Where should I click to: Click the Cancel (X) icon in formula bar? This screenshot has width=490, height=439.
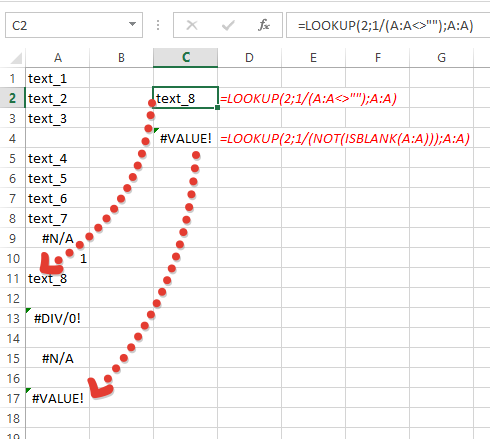192,25
